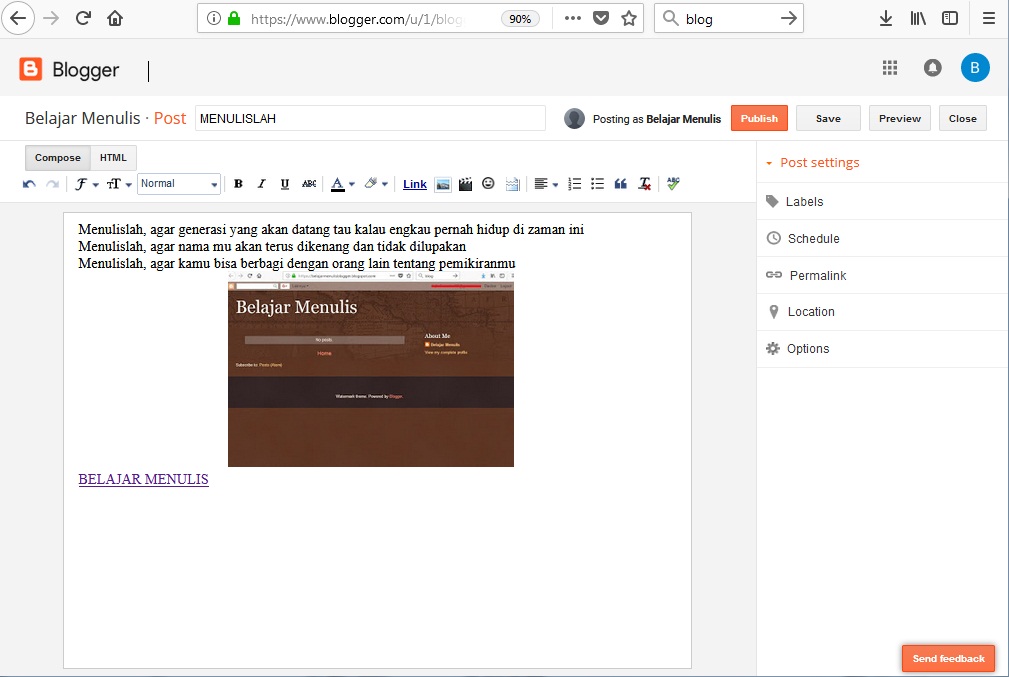Image resolution: width=1009 pixels, height=677 pixels.
Task: Insert a jump break into the post
Action: tap(512, 184)
